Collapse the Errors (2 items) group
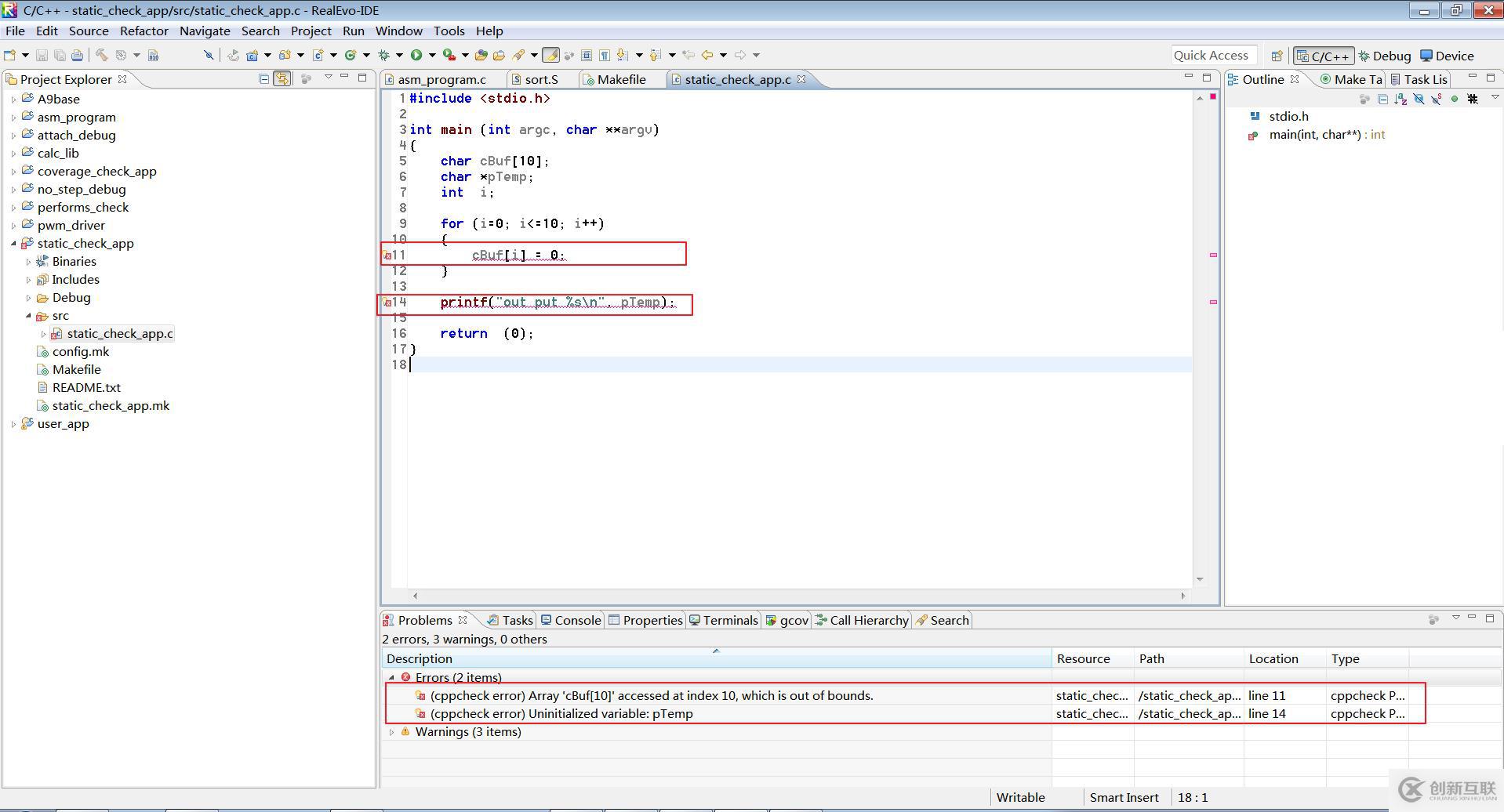Image resolution: width=1504 pixels, height=812 pixels. 391,678
